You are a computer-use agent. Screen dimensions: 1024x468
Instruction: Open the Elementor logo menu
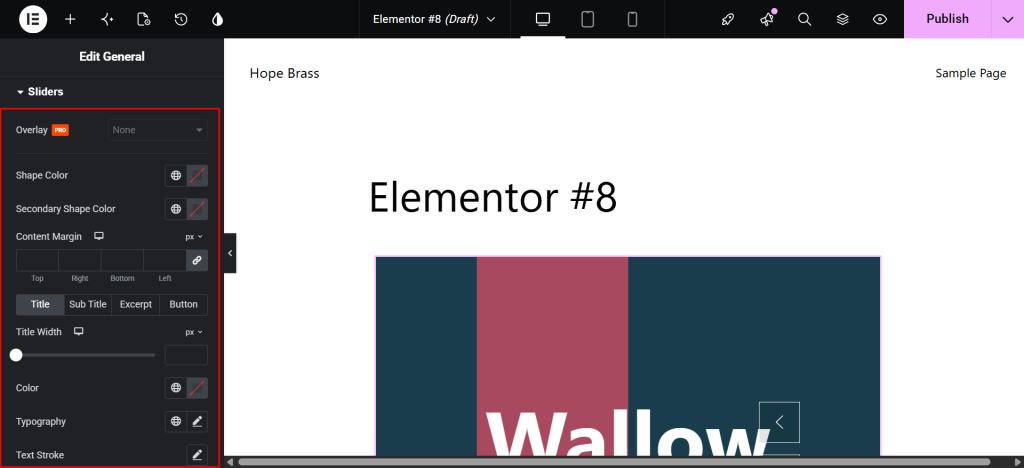click(x=32, y=19)
